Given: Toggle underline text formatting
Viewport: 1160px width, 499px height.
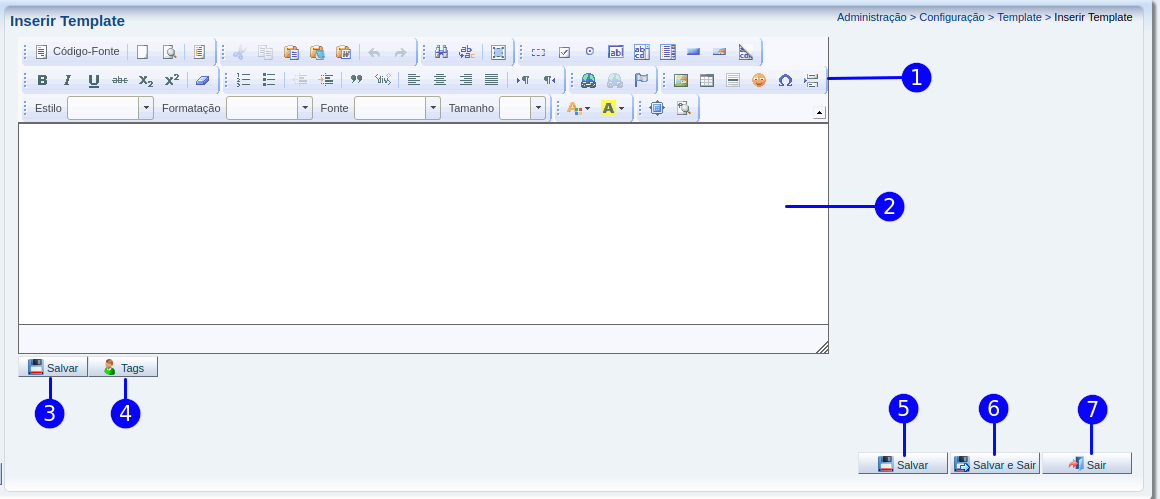Looking at the screenshot, I should [94, 80].
